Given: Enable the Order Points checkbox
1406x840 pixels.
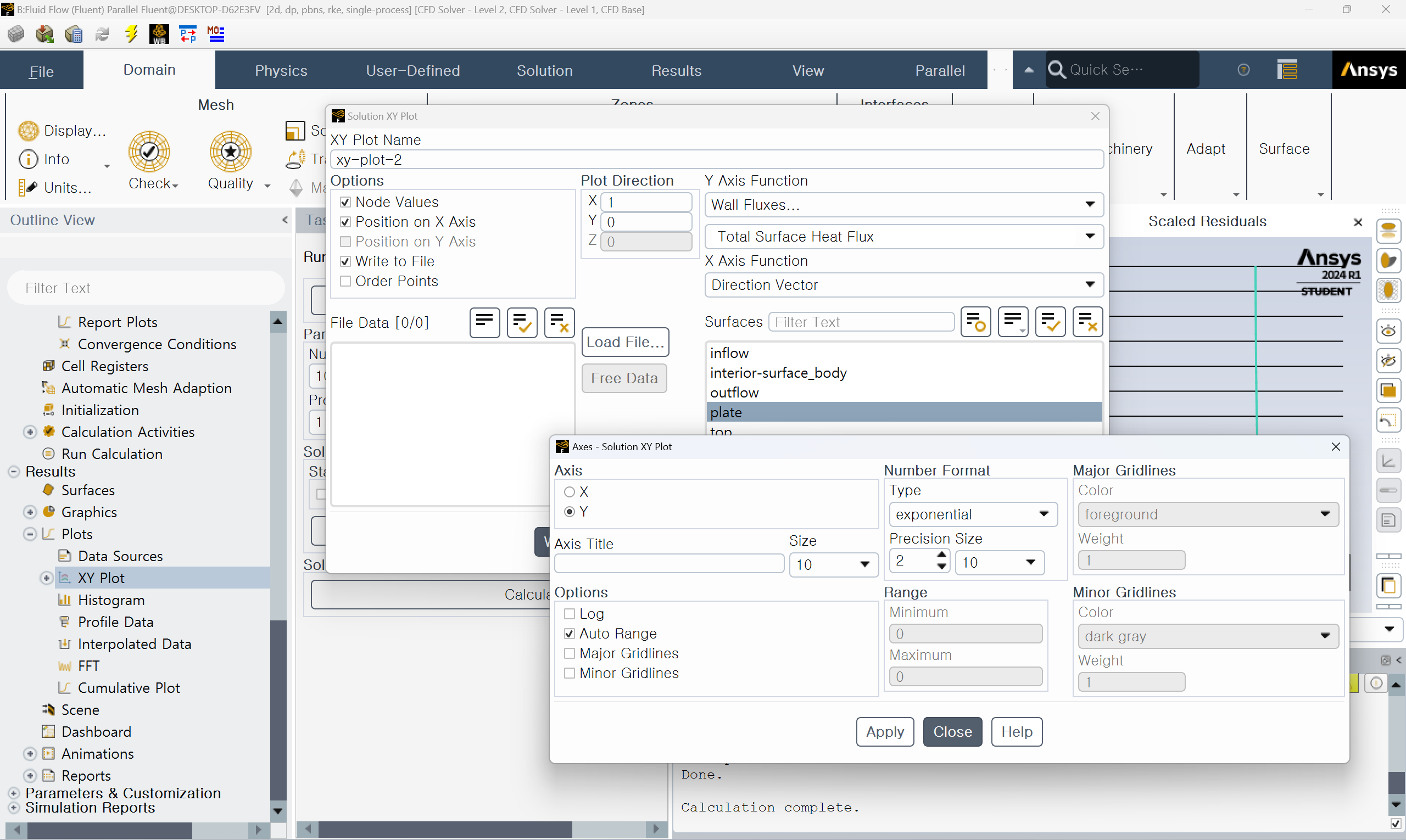Looking at the screenshot, I should coord(345,281).
